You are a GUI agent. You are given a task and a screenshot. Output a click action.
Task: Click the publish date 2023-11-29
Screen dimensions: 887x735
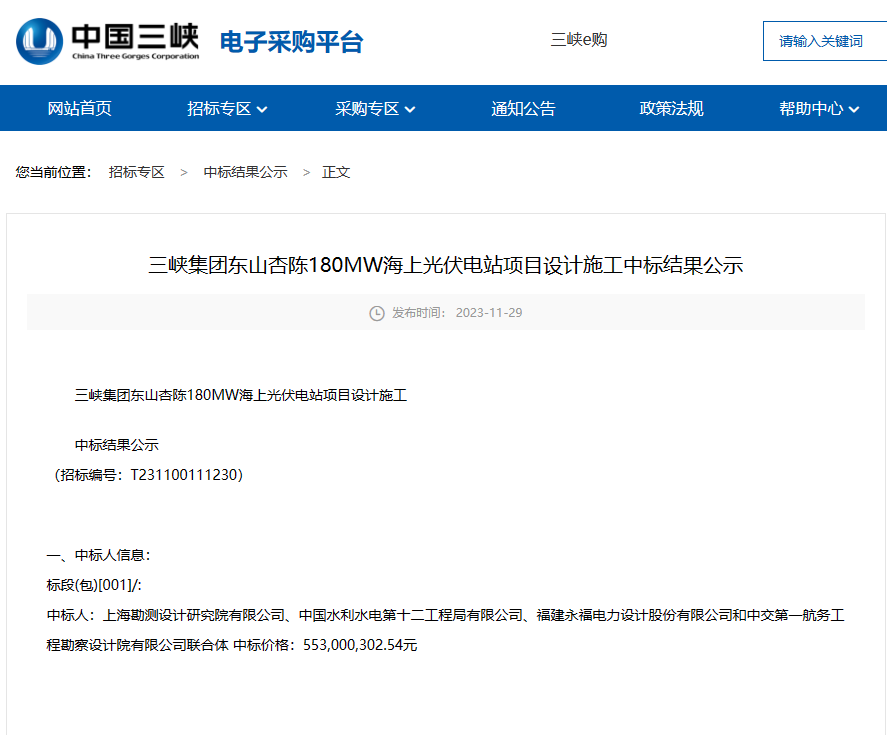(489, 313)
